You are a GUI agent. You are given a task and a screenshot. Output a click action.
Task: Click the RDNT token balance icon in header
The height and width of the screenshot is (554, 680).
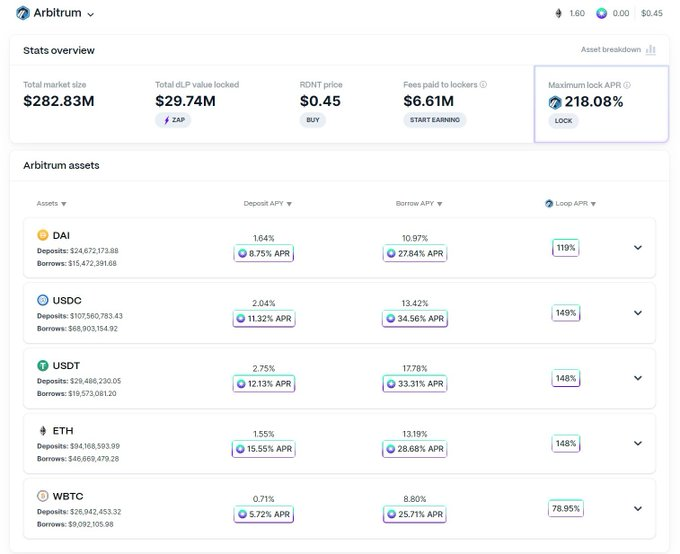point(601,13)
